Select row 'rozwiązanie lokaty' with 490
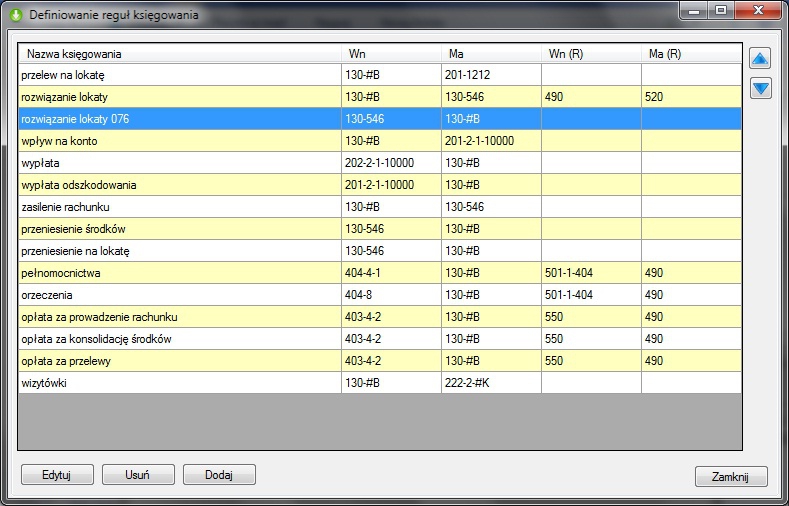The image size is (789, 506). [380, 97]
